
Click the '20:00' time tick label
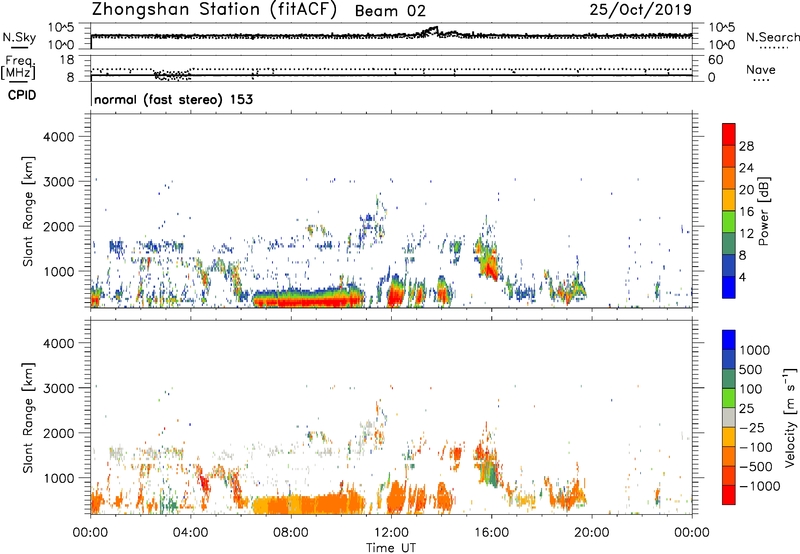(x=591, y=533)
